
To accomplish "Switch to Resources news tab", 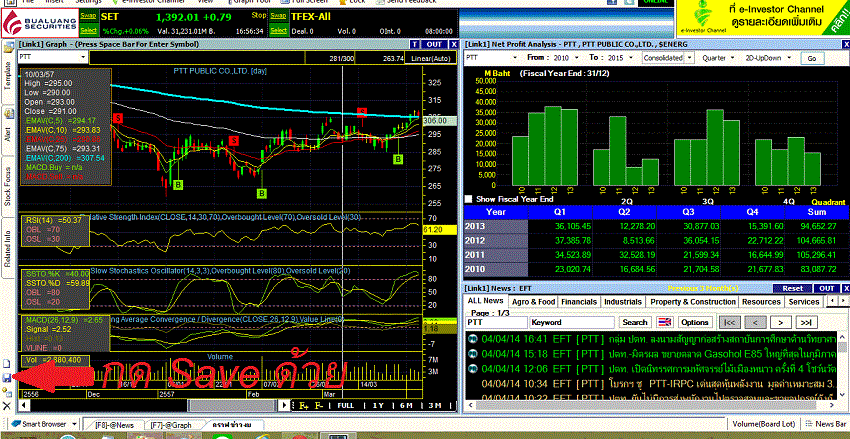I will [762, 301].
